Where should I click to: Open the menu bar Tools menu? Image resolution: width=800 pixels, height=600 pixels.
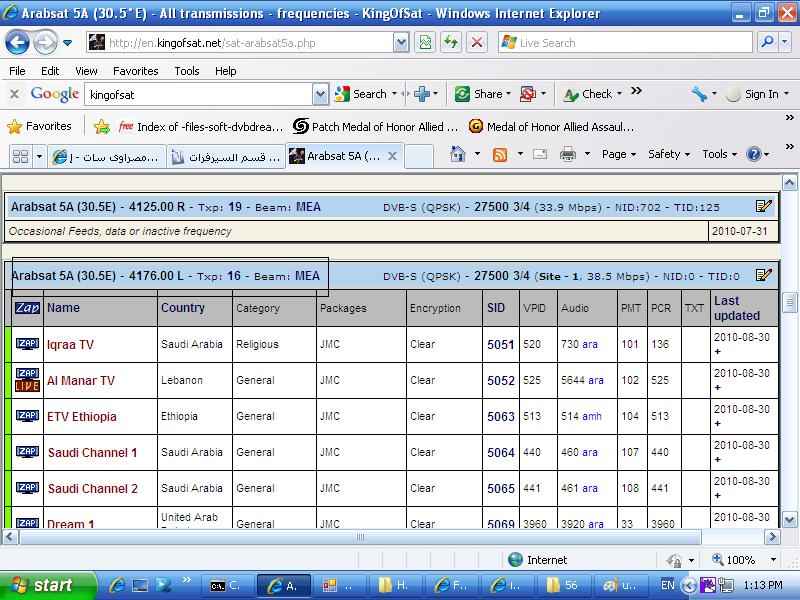click(187, 71)
